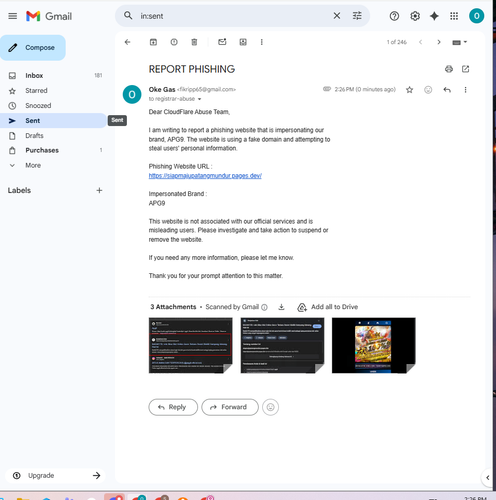The width and height of the screenshot is (496, 500).
Task: Archive this email
Action: point(153,42)
